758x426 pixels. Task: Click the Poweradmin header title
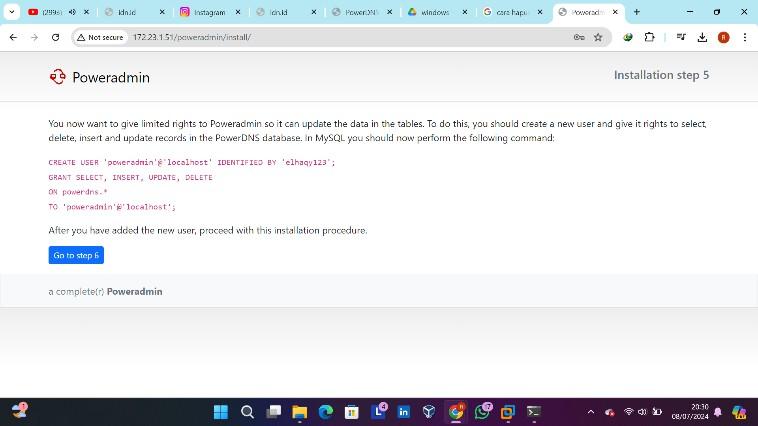click(111, 77)
